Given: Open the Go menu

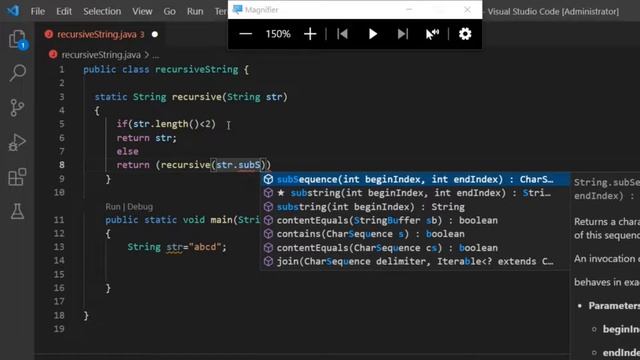Looking at the screenshot, I should point(169,11).
